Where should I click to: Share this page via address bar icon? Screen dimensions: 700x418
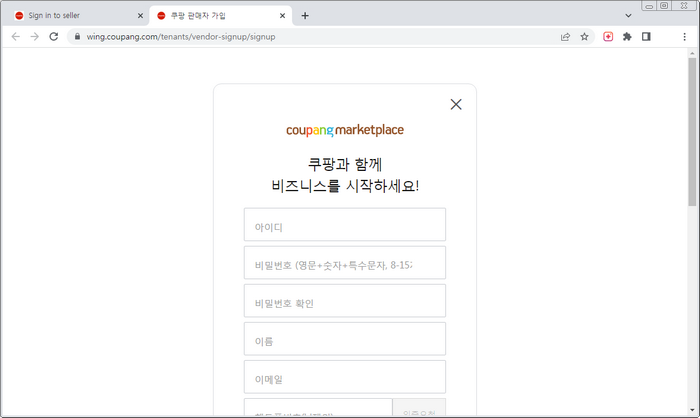[565, 37]
